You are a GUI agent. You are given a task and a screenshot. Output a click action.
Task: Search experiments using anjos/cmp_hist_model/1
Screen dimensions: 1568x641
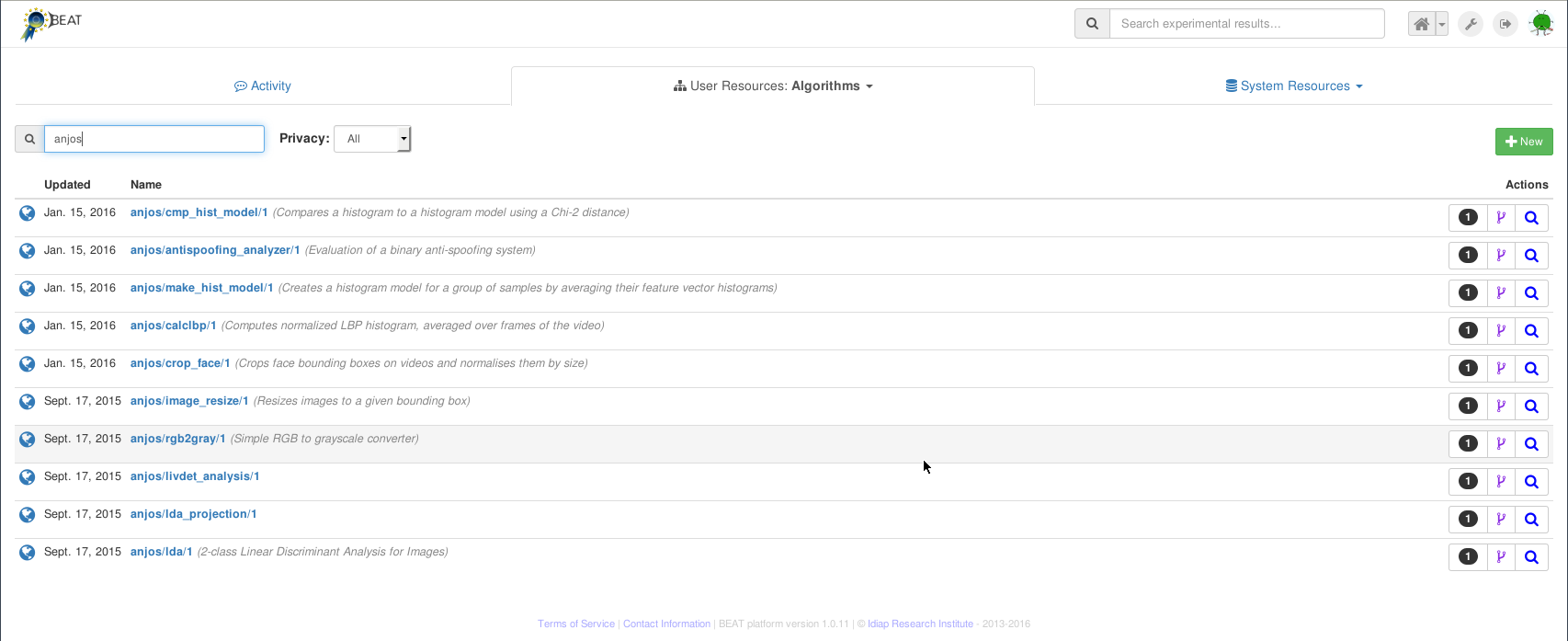coord(1531,218)
